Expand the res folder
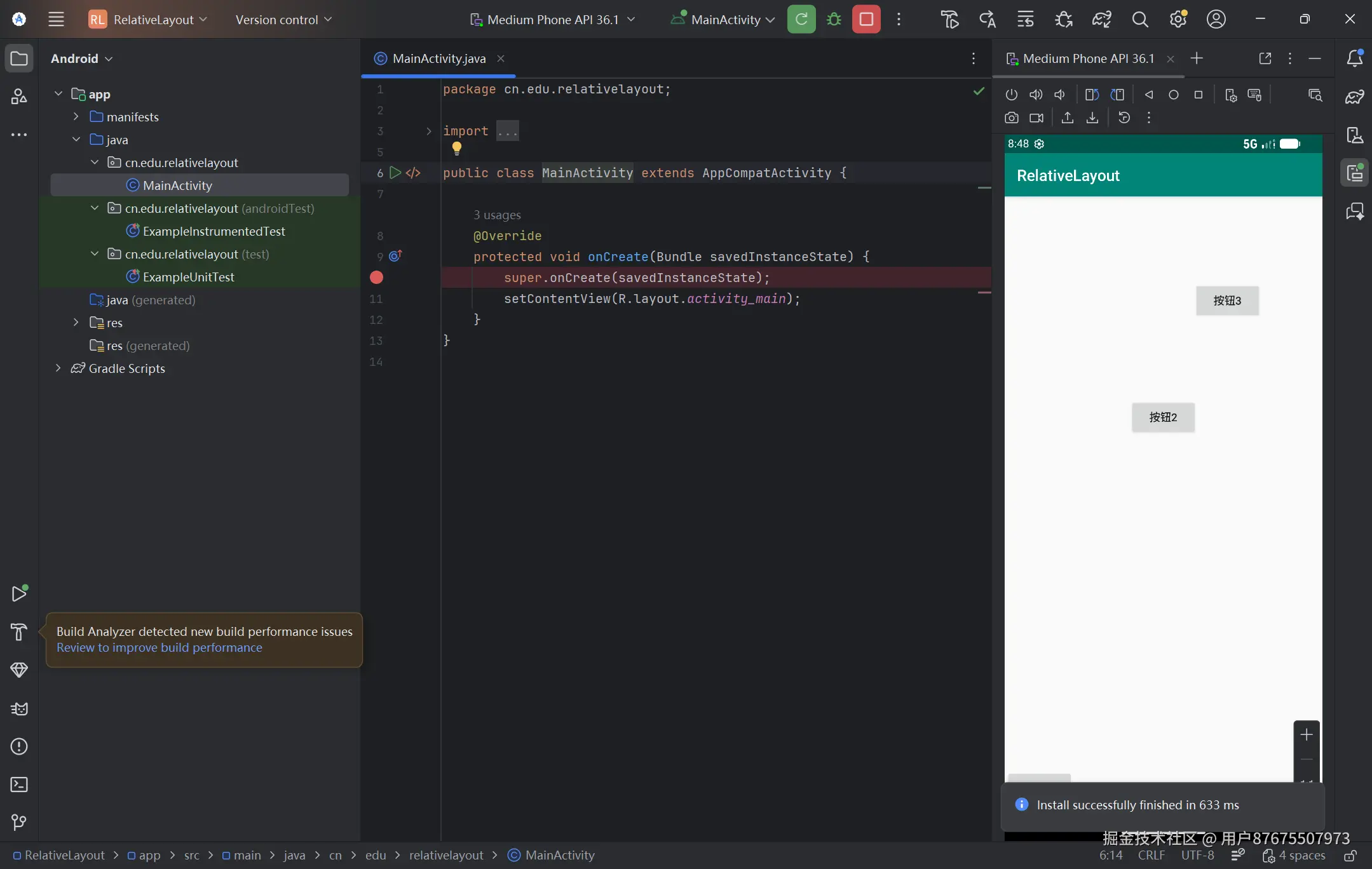 76,323
